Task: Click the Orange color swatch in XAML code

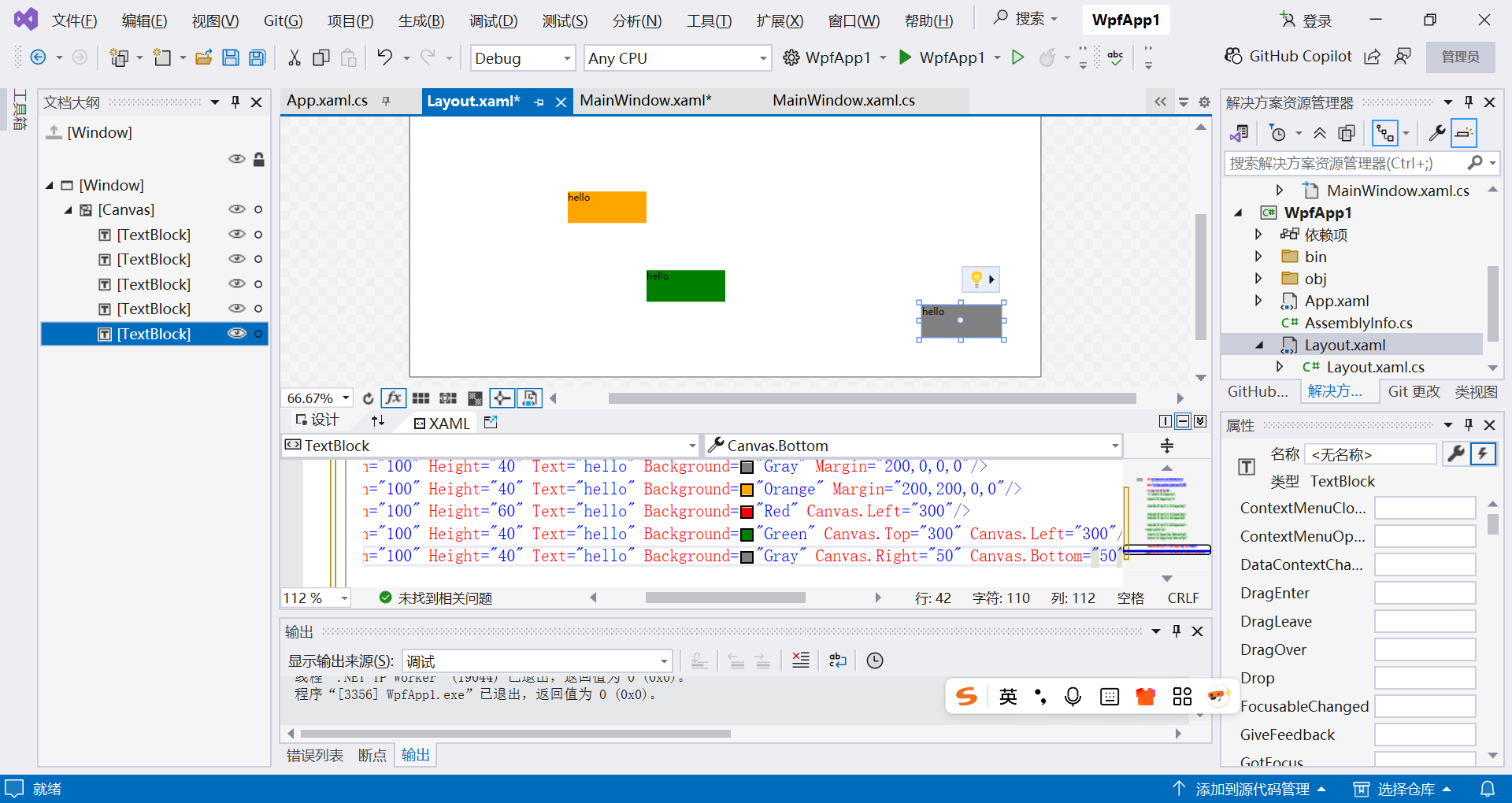Action: [747, 490]
